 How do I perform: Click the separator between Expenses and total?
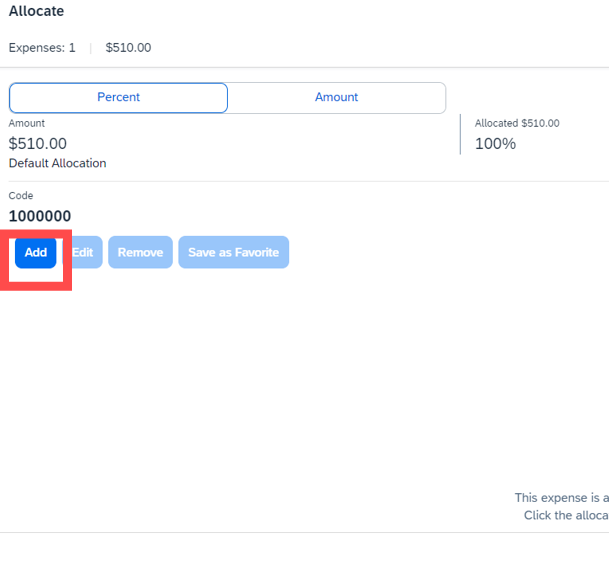[x=90, y=47]
